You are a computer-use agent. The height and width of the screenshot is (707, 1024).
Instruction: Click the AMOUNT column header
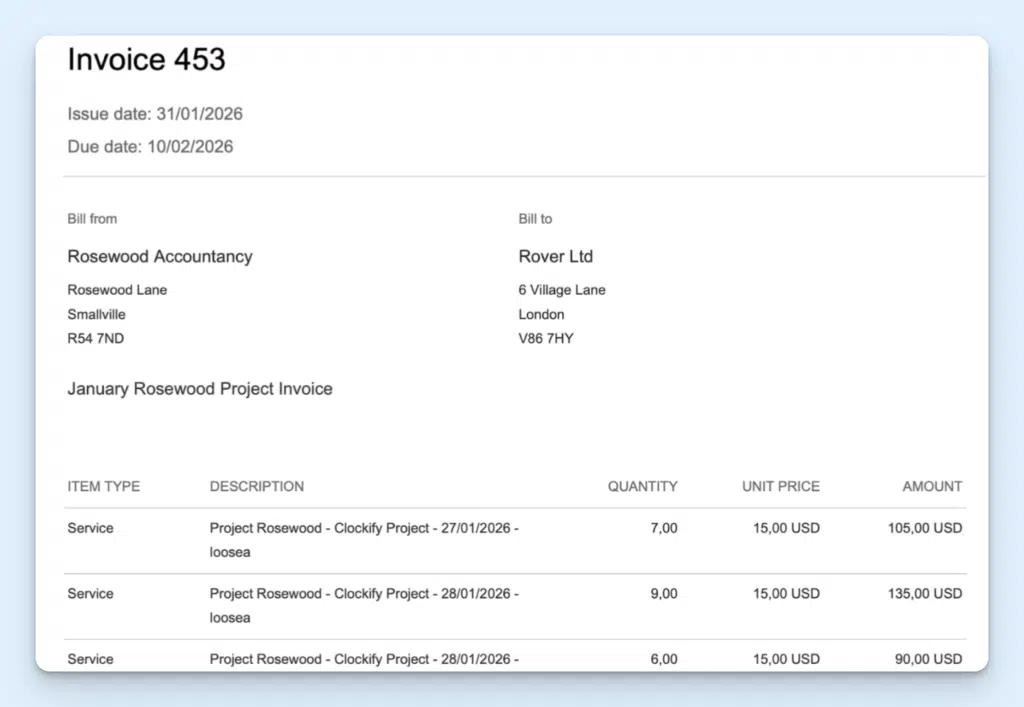point(931,486)
